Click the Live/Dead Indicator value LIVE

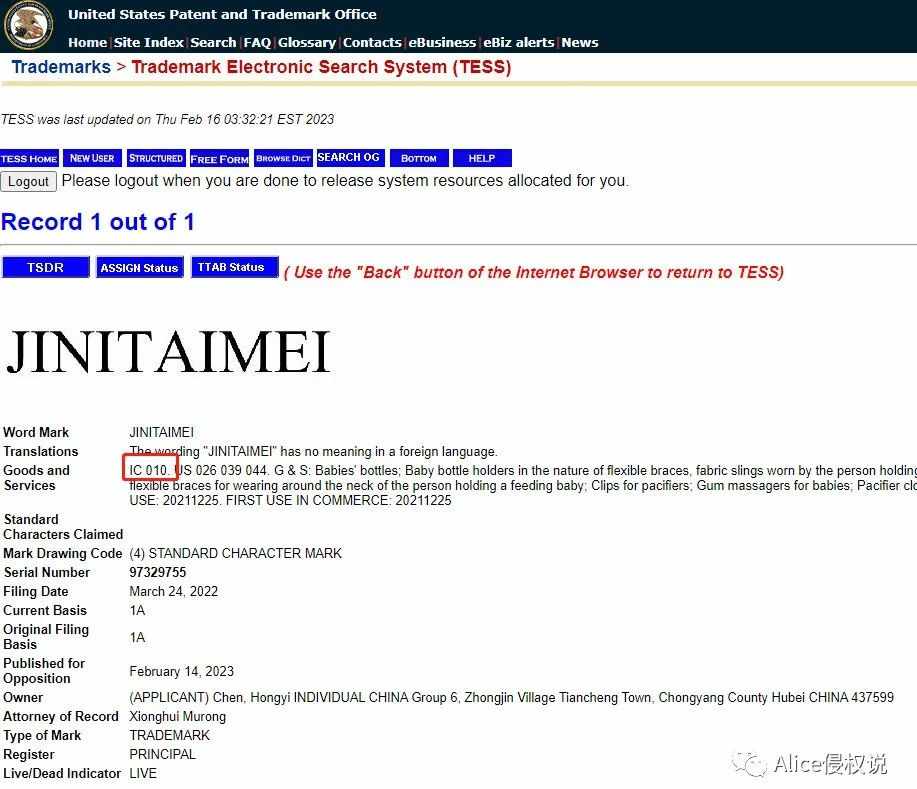pos(143,773)
